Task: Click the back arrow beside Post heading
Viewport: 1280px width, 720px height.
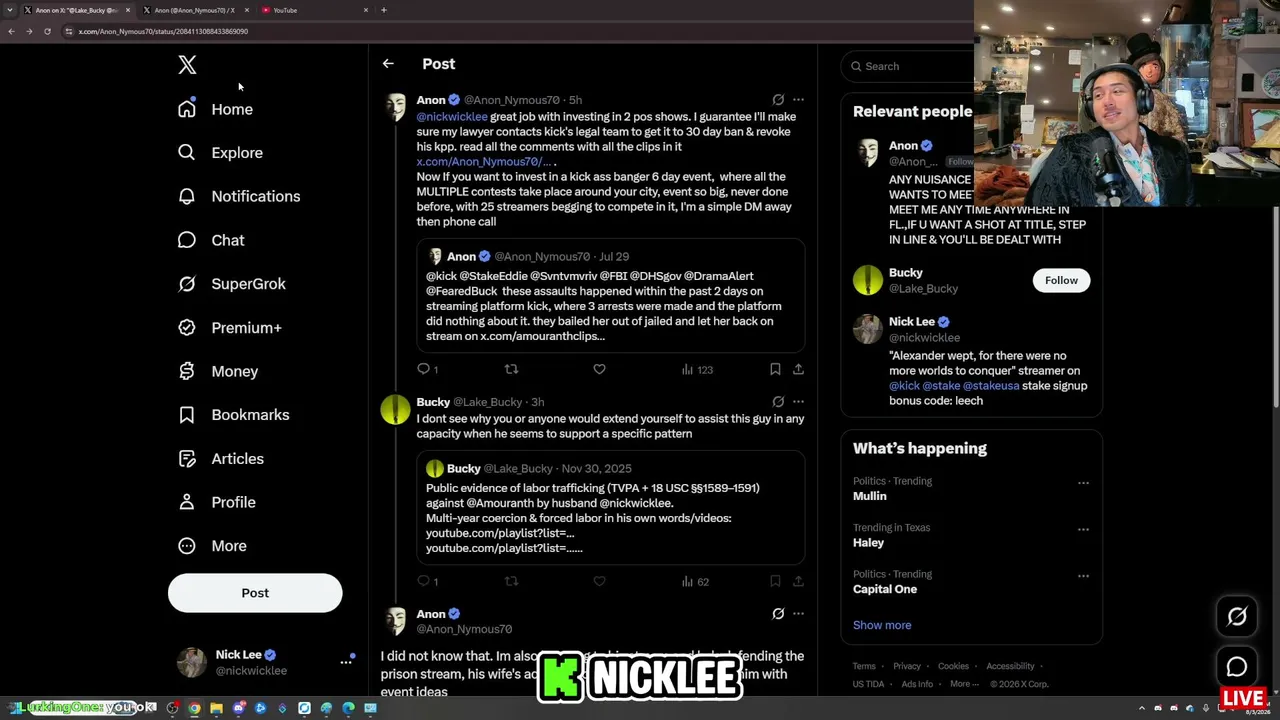Action: tap(388, 64)
